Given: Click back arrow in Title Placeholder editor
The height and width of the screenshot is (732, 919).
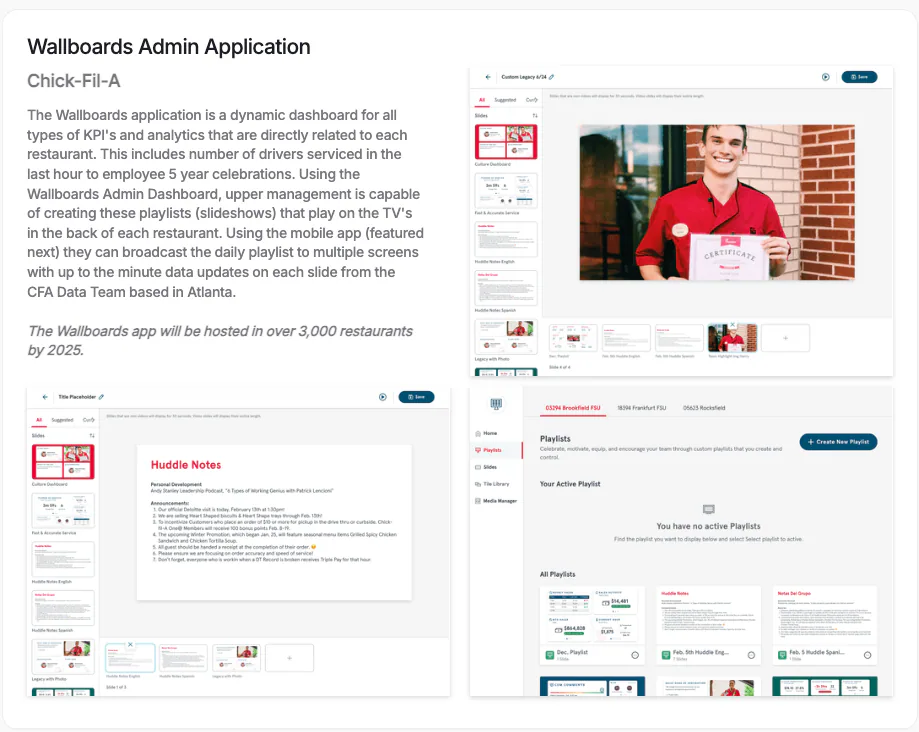Looking at the screenshot, I should [45, 397].
